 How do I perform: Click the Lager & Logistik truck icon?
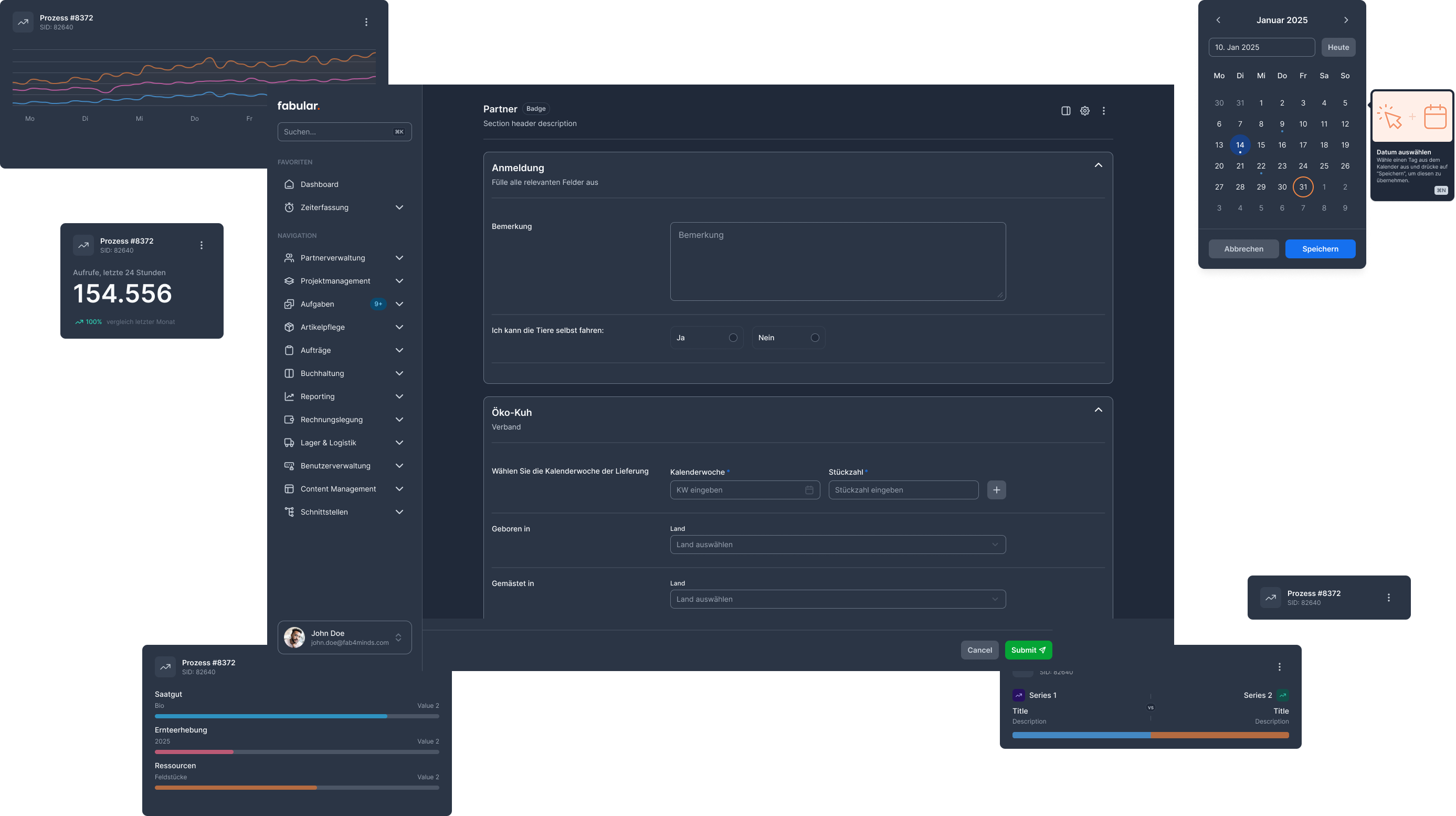tap(289, 443)
